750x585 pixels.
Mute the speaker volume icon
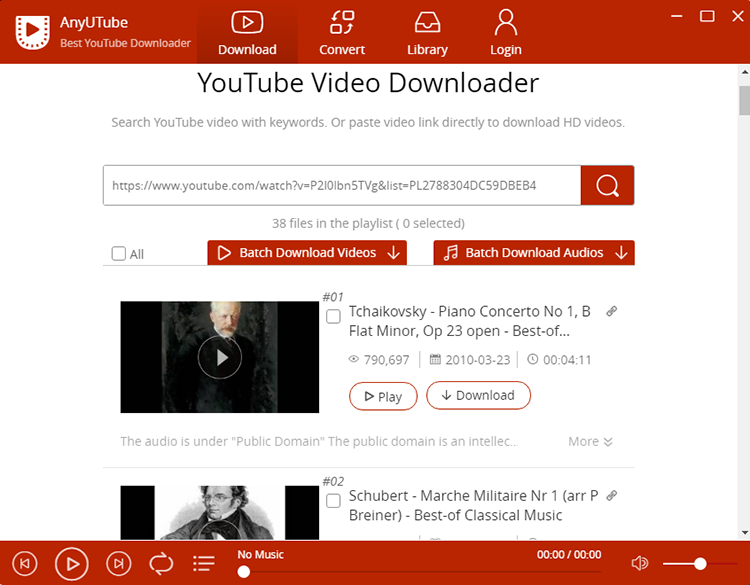click(x=640, y=563)
